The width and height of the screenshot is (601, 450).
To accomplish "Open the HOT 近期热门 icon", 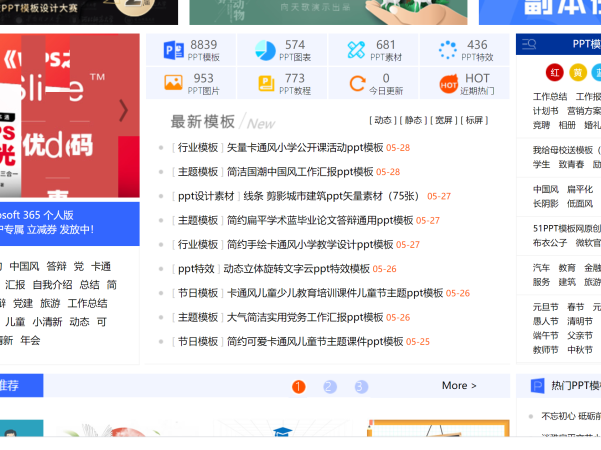I will click(x=448, y=84).
